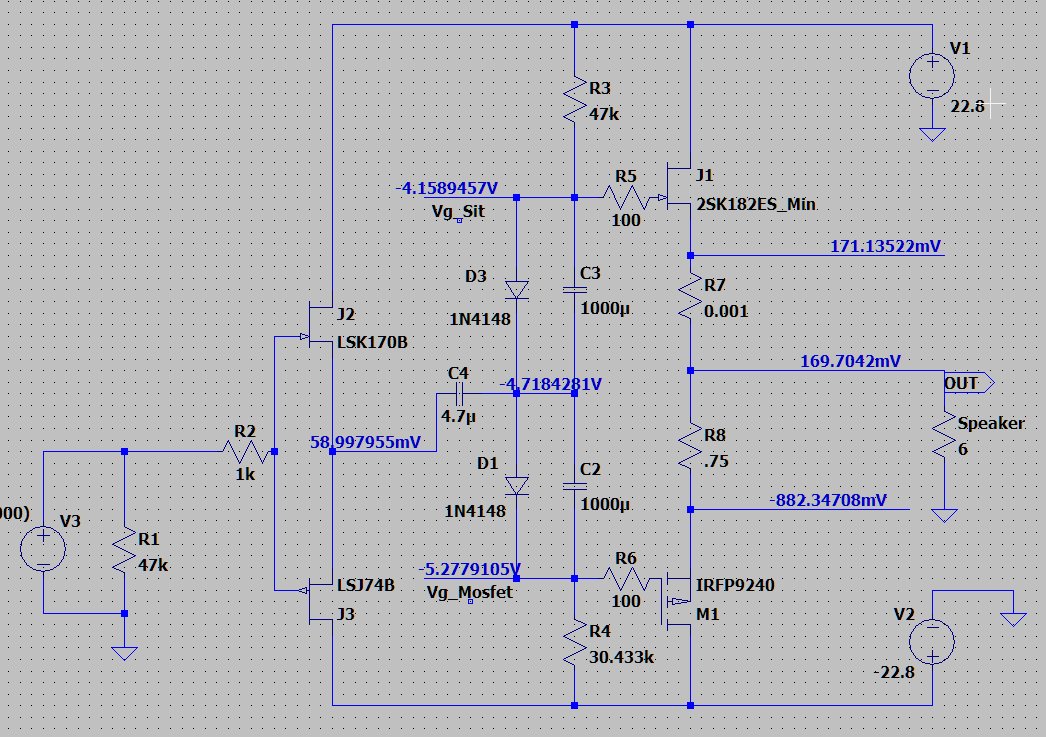Select the M1 IRFP9240 MOSFET symbol
The width and height of the screenshot is (1046, 737).
(675, 600)
